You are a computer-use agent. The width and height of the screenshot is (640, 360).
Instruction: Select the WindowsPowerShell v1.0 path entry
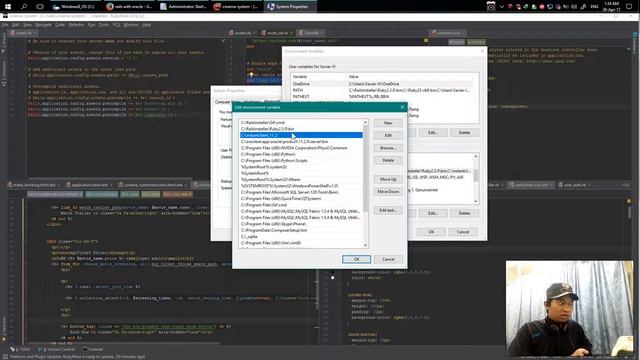click(301, 186)
